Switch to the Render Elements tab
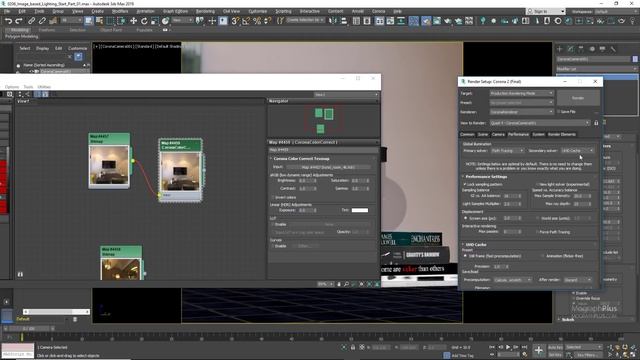Screen dimensions: 640x360 point(562,134)
